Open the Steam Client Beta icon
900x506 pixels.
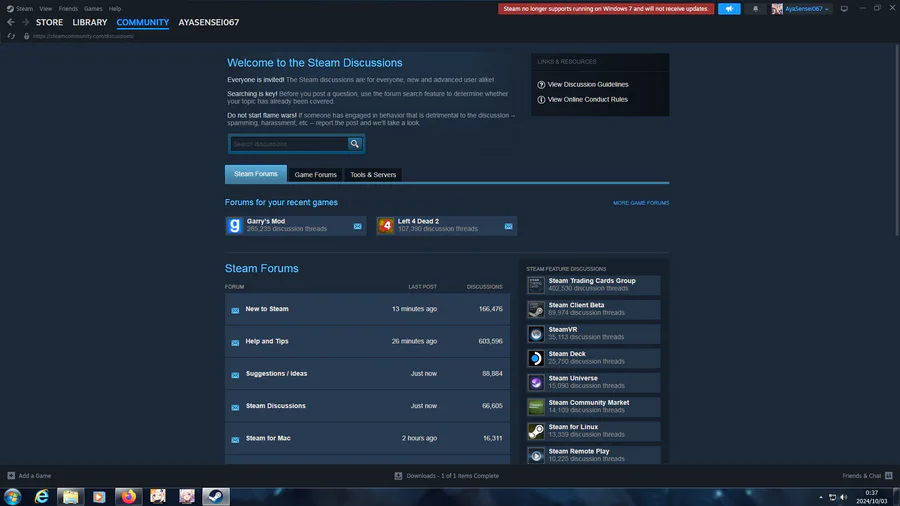[536, 309]
